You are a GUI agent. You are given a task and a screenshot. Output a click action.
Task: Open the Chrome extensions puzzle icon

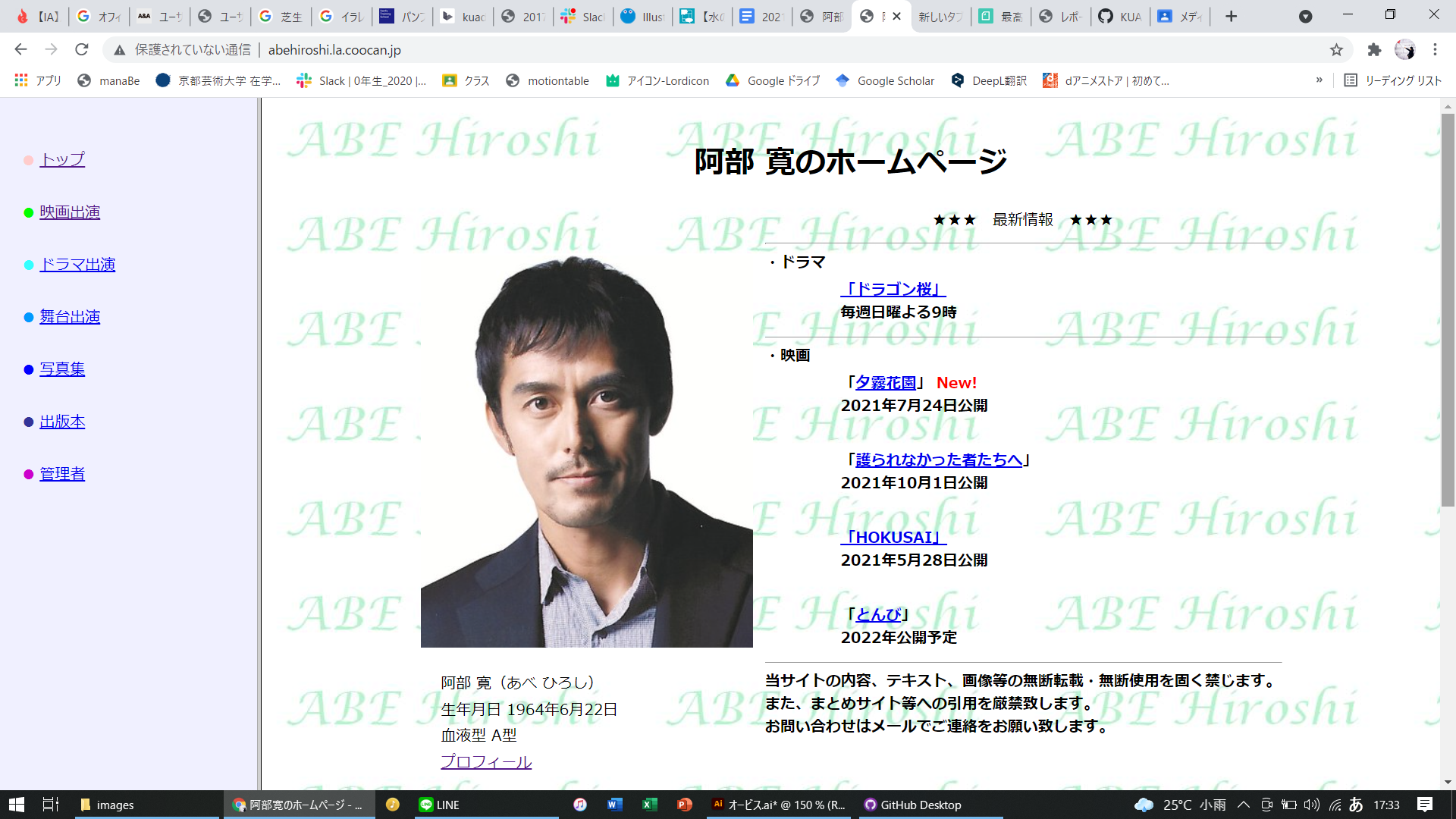(1374, 49)
